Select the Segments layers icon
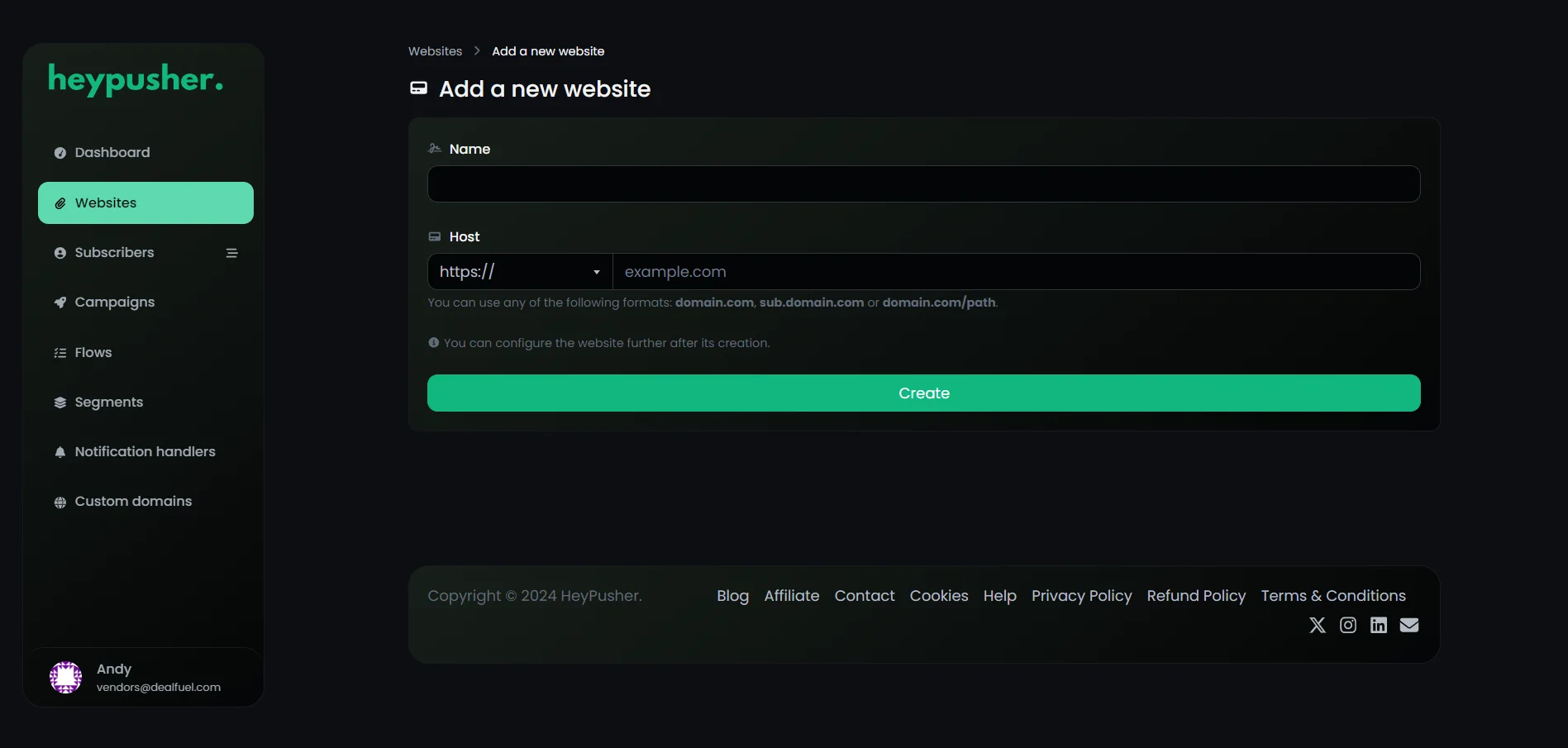Screen dimensions: 1568x748 59,402
